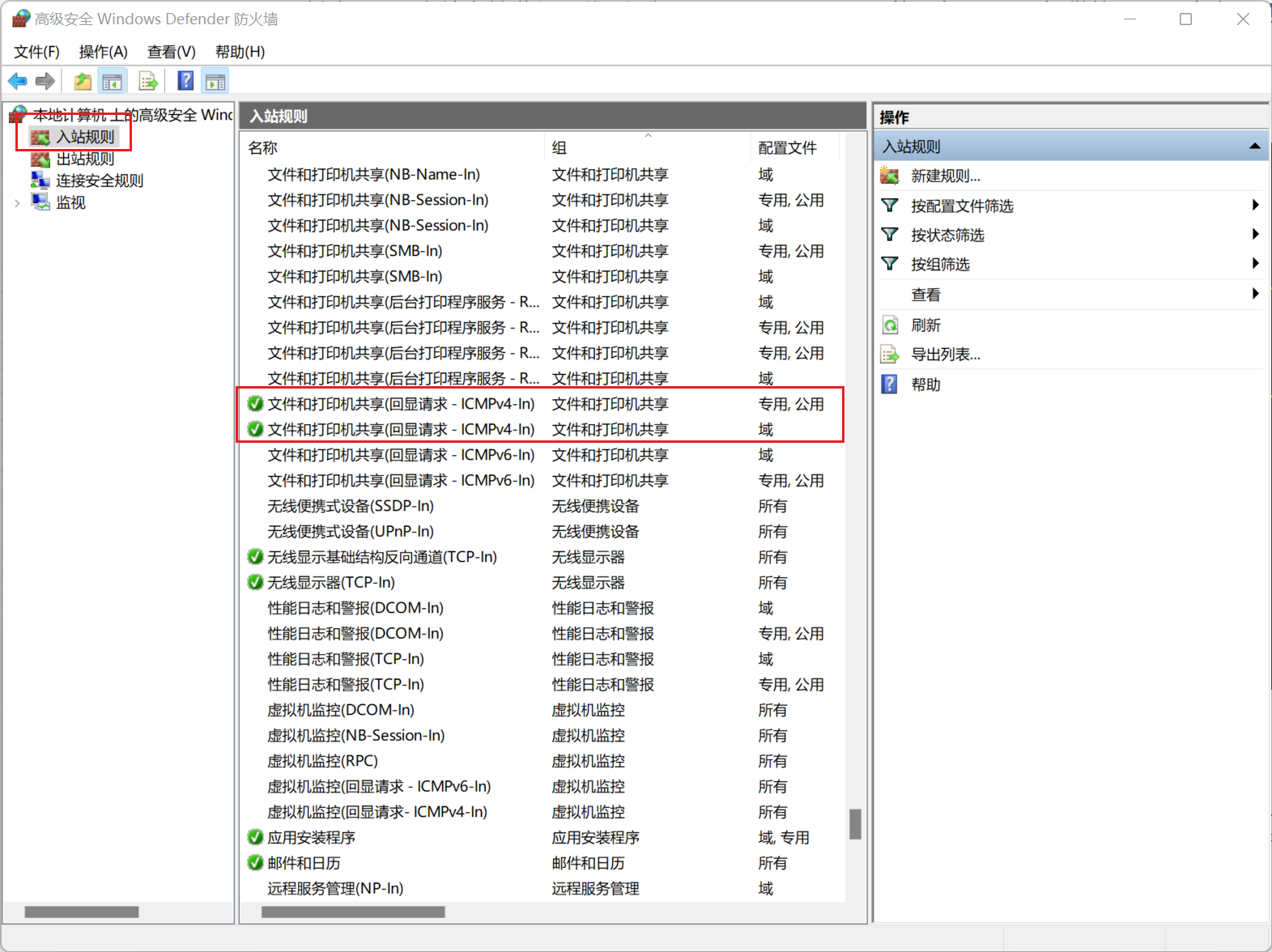This screenshot has width=1272, height=952.
Task: Sort by the 组 column header
Action: pyautogui.click(x=647, y=147)
